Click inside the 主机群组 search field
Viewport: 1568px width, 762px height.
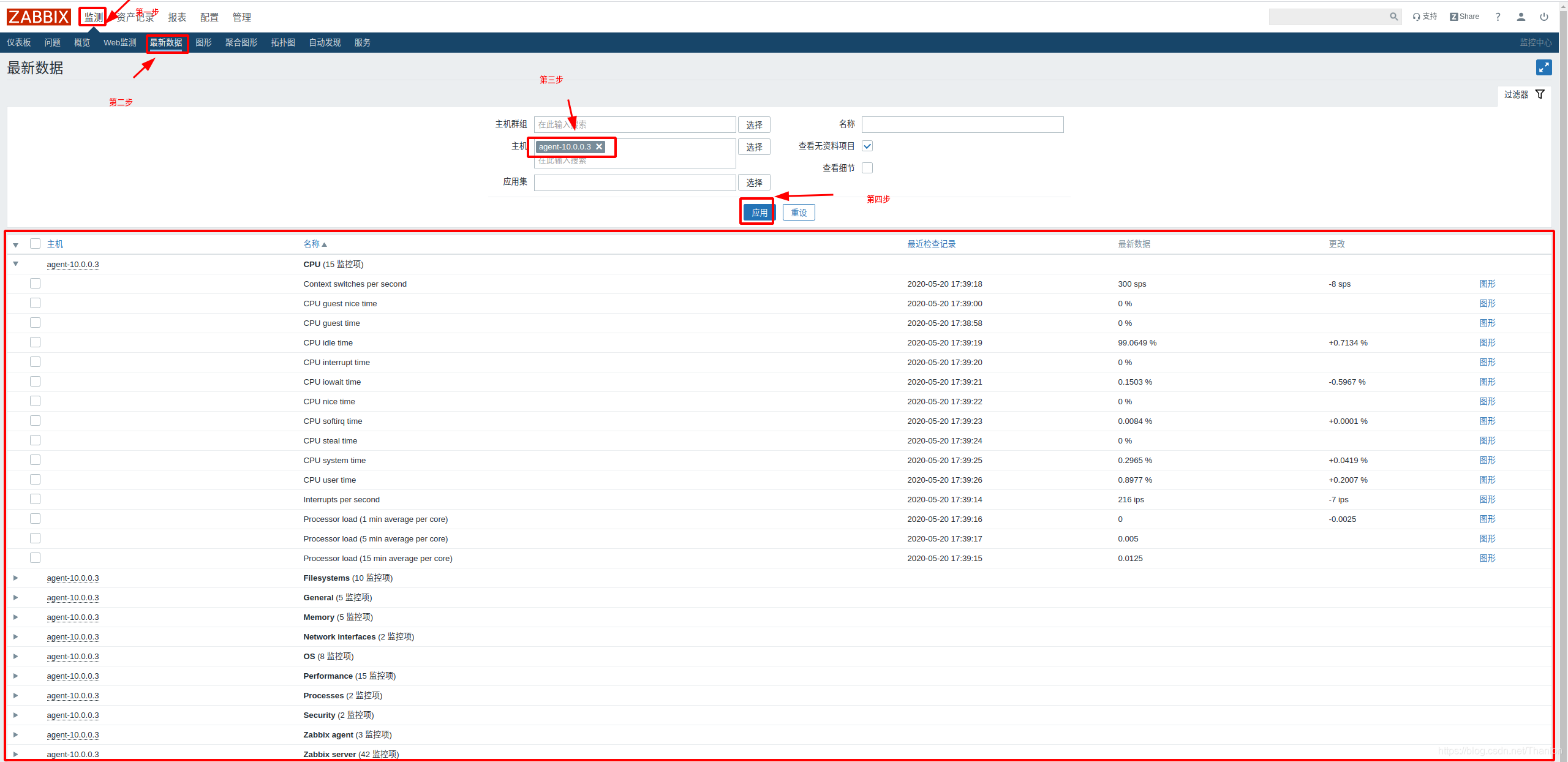(x=635, y=124)
